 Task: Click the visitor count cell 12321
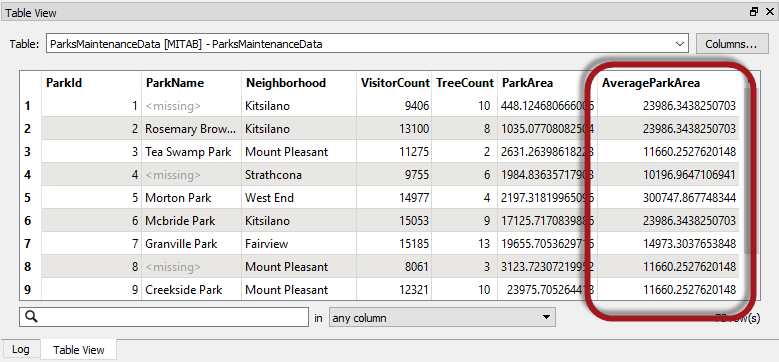pos(394,290)
